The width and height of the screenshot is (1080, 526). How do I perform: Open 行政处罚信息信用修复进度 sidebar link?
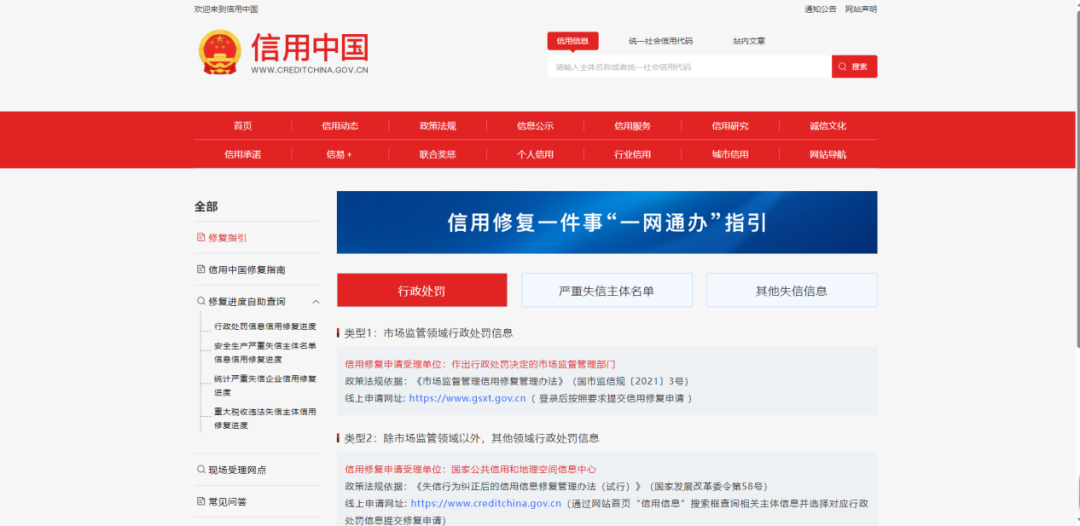265,326
